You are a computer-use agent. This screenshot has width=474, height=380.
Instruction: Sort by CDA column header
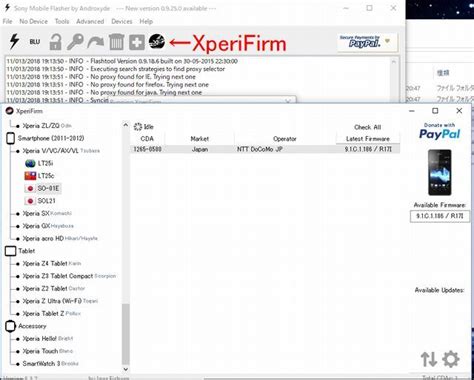pyautogui.click(x=147, y=139)
